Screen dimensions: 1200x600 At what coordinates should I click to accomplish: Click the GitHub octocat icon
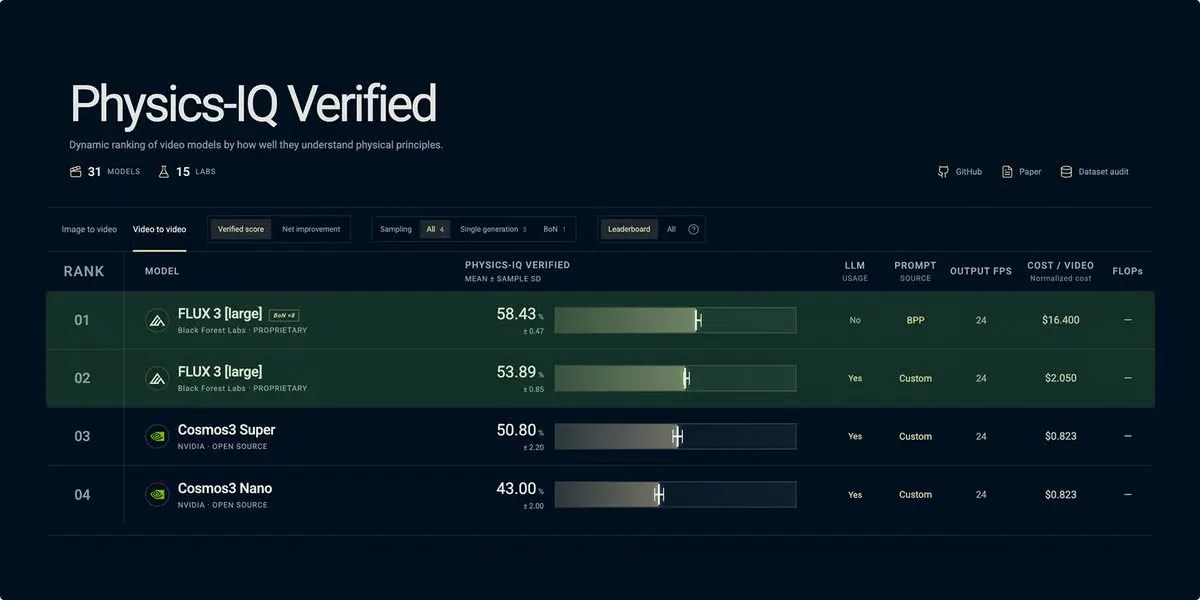coord(942,172)
